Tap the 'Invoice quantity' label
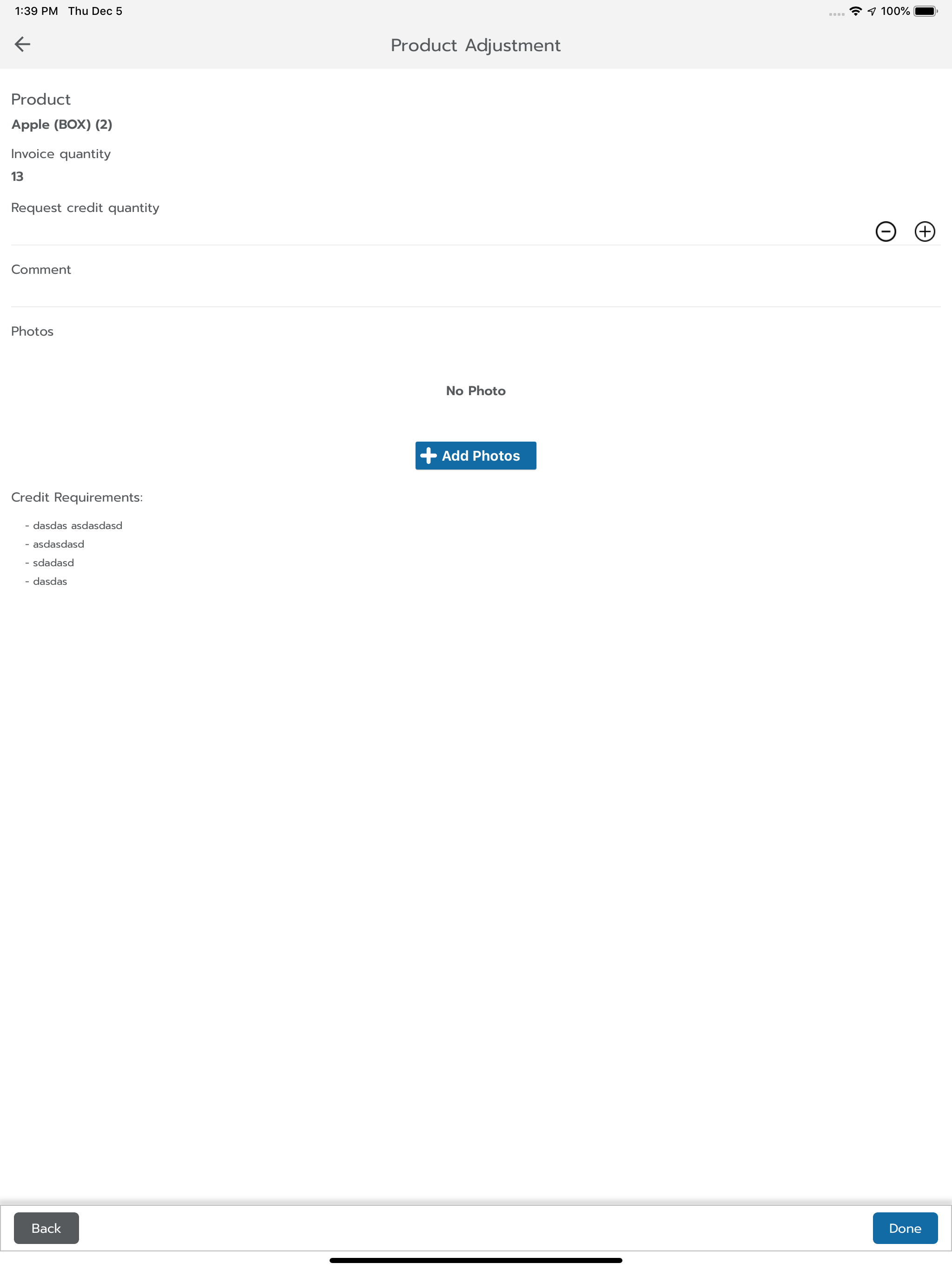Viewport: 952px width, 1270px height. coord(61,154)
